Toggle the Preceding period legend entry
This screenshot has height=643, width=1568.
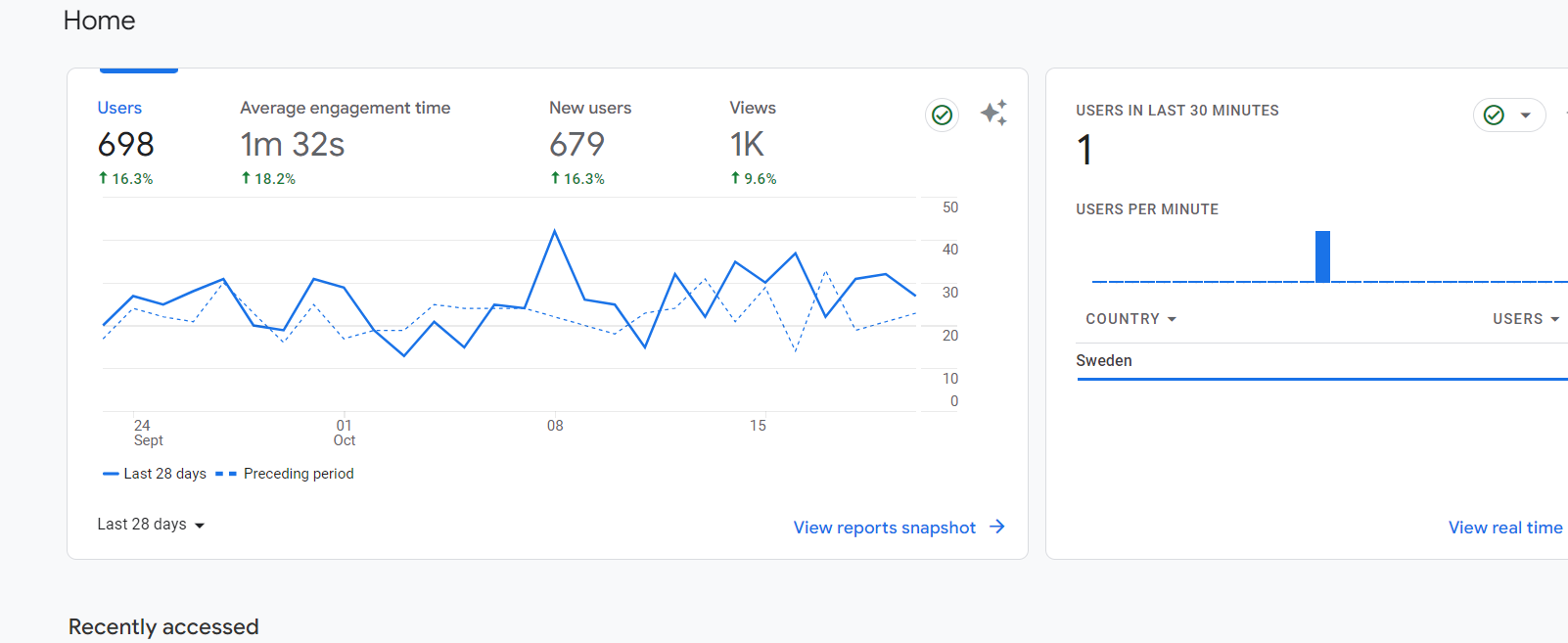[285, 474]
